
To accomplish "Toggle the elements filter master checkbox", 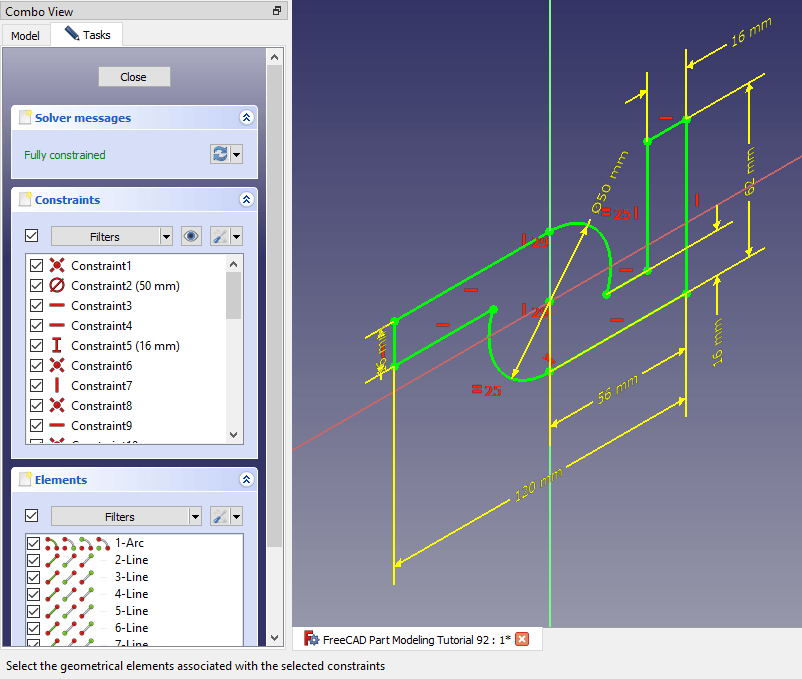I will tap(32, 515).
